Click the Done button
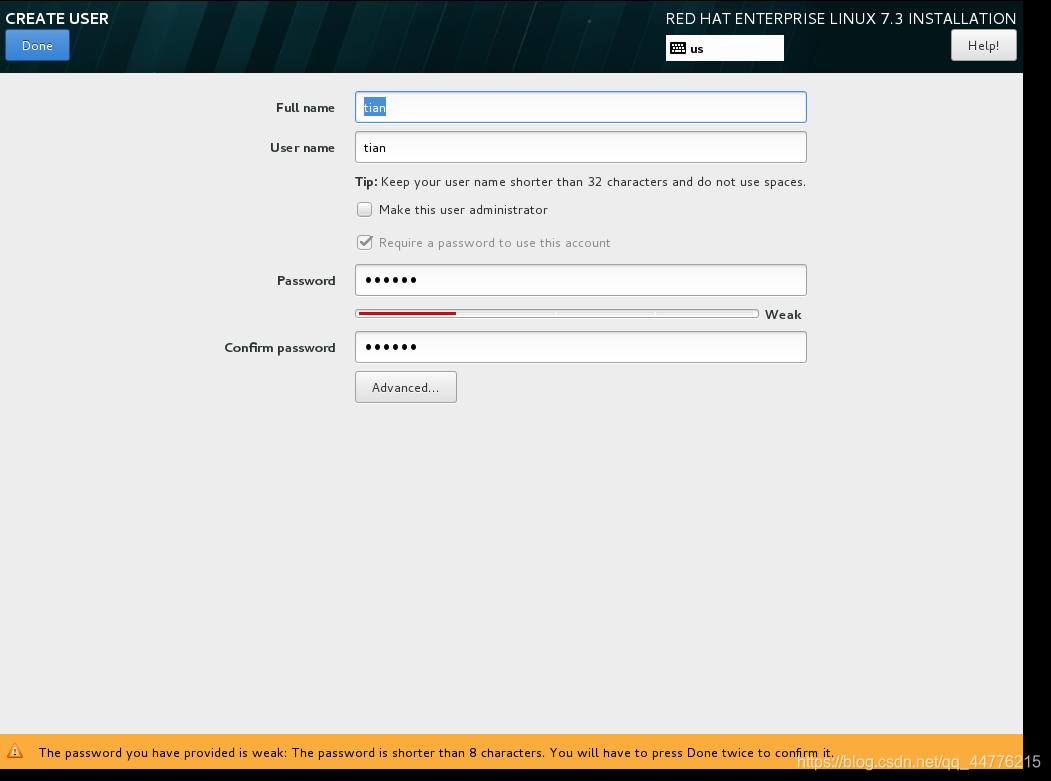Image resolution: width=1051 pixels, height=781 pixels. pos(37,46)
